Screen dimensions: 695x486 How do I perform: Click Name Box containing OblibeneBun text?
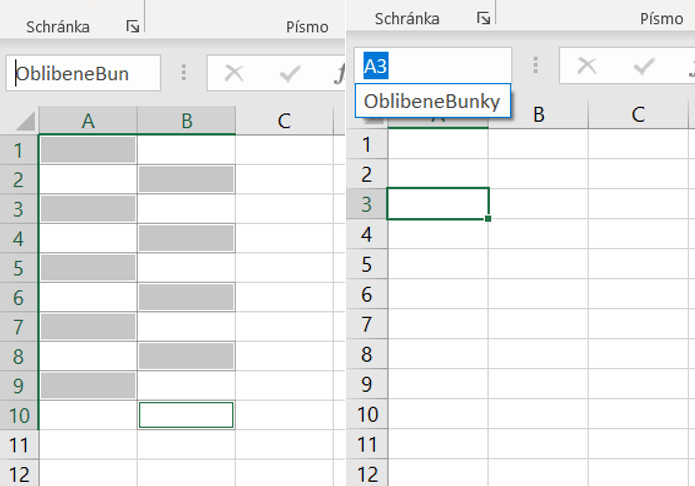click(x=84, y=73)
